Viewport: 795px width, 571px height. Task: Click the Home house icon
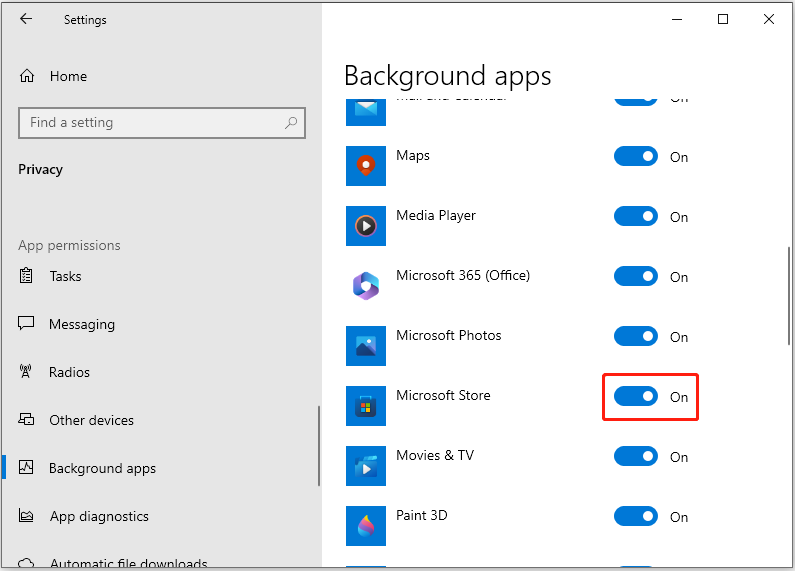tap(27, 76)
